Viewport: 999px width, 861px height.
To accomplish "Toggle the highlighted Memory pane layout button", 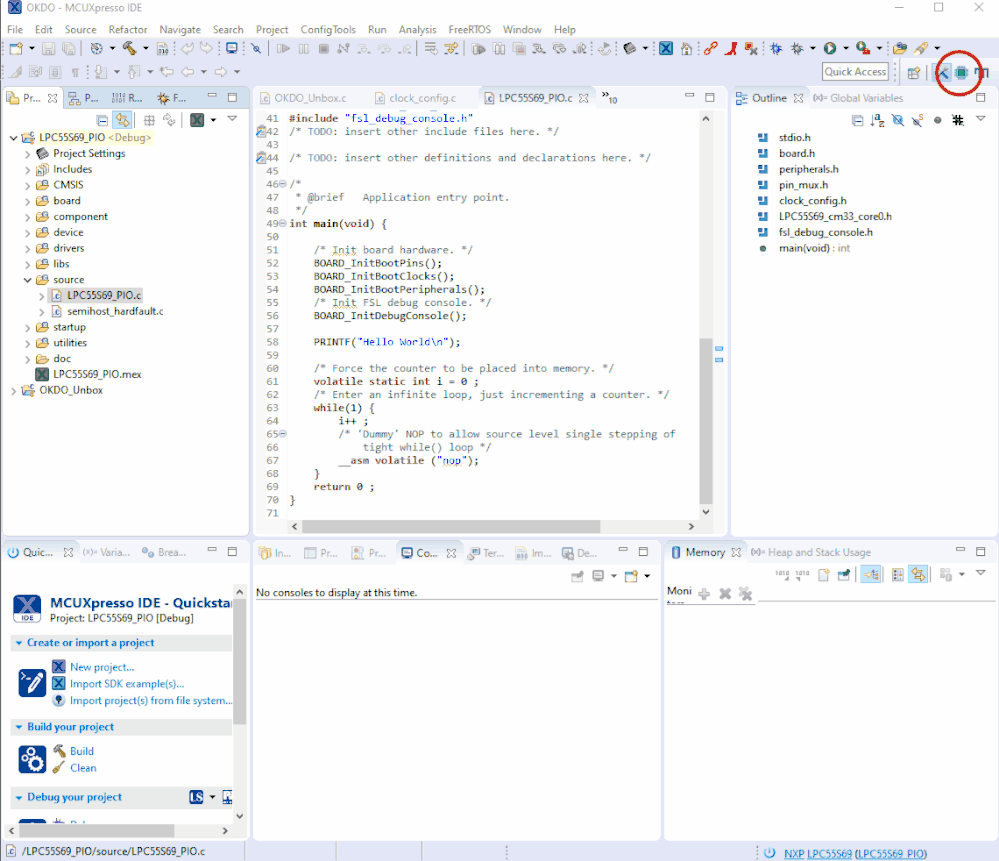I will (x=871, y=575).
